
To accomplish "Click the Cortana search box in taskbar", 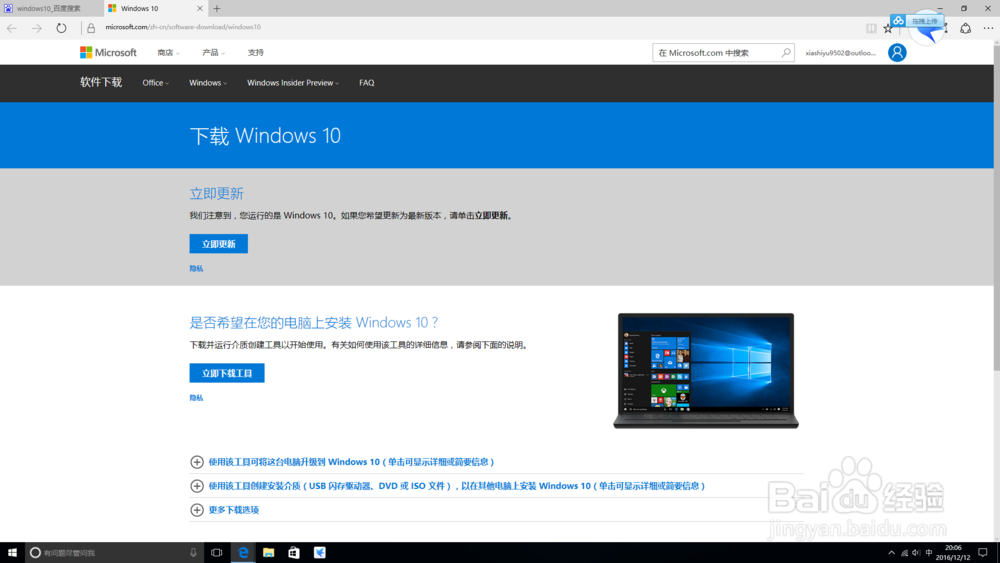I will point(113,552).
